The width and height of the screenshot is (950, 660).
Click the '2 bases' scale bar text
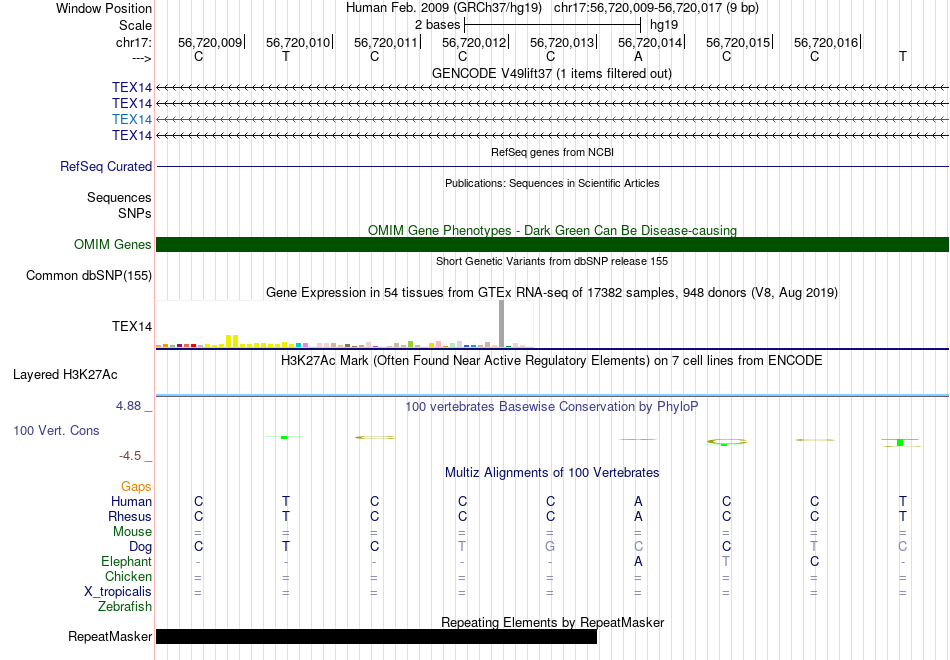437,25
